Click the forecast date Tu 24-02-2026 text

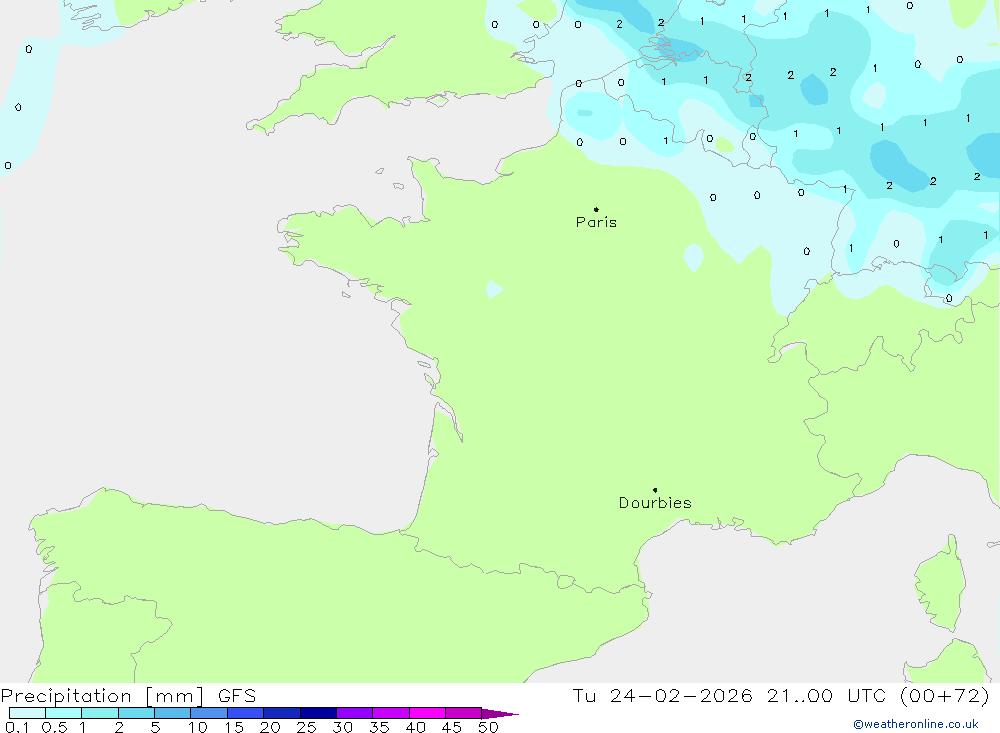pyautogui.click(x=662, y=695)
